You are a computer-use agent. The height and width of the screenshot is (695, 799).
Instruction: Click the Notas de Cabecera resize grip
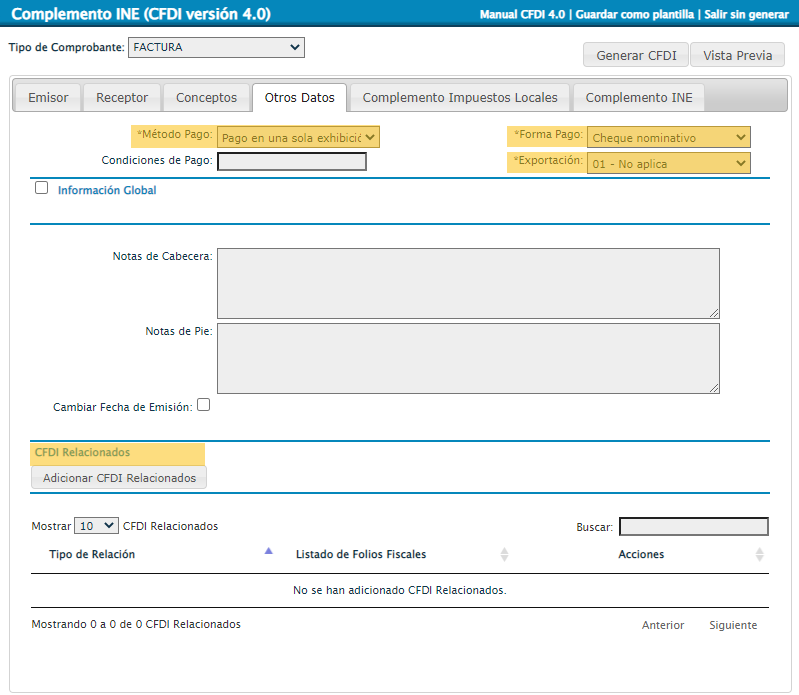(714, 313)
